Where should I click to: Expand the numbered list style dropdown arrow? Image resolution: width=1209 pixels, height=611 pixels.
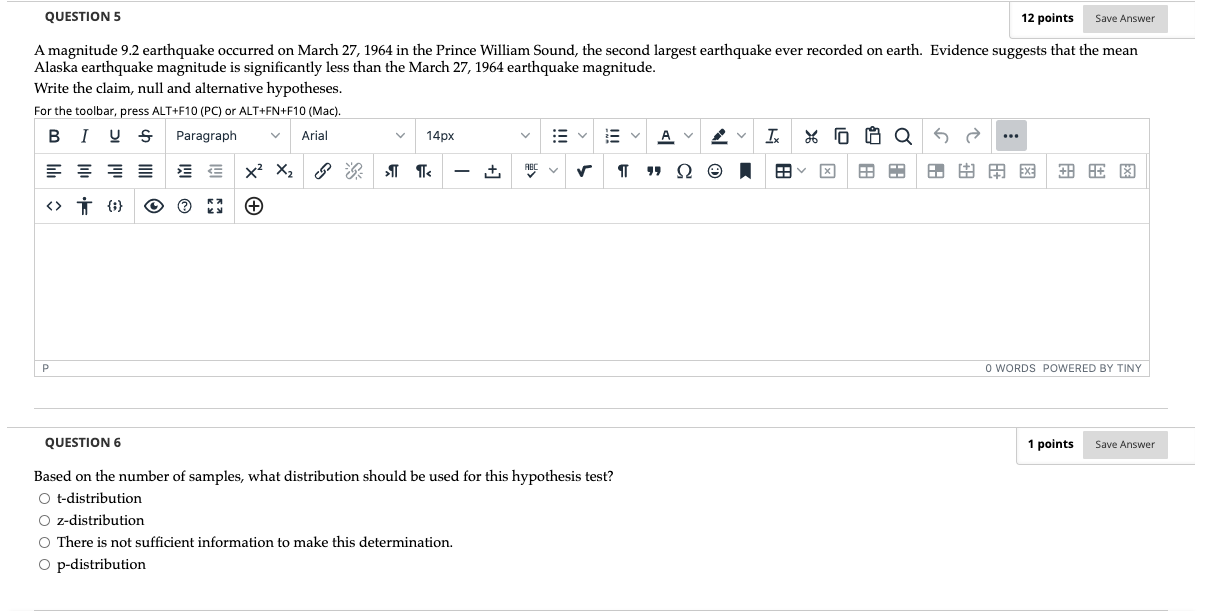coord(635,136)
